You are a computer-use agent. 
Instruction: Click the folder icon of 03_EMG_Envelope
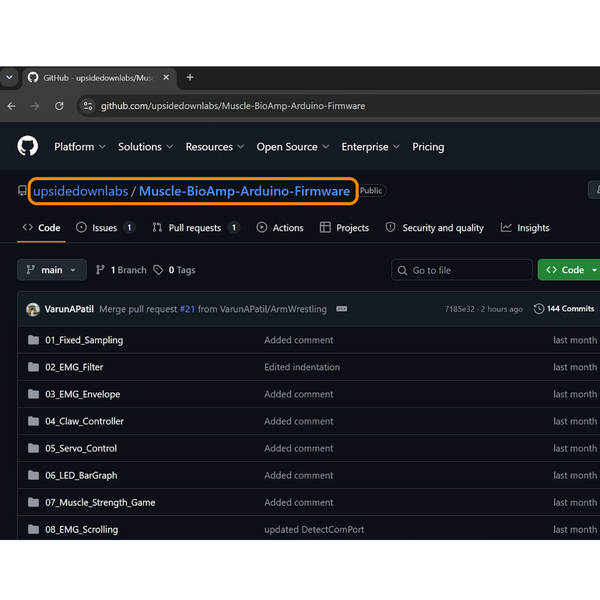33,394
